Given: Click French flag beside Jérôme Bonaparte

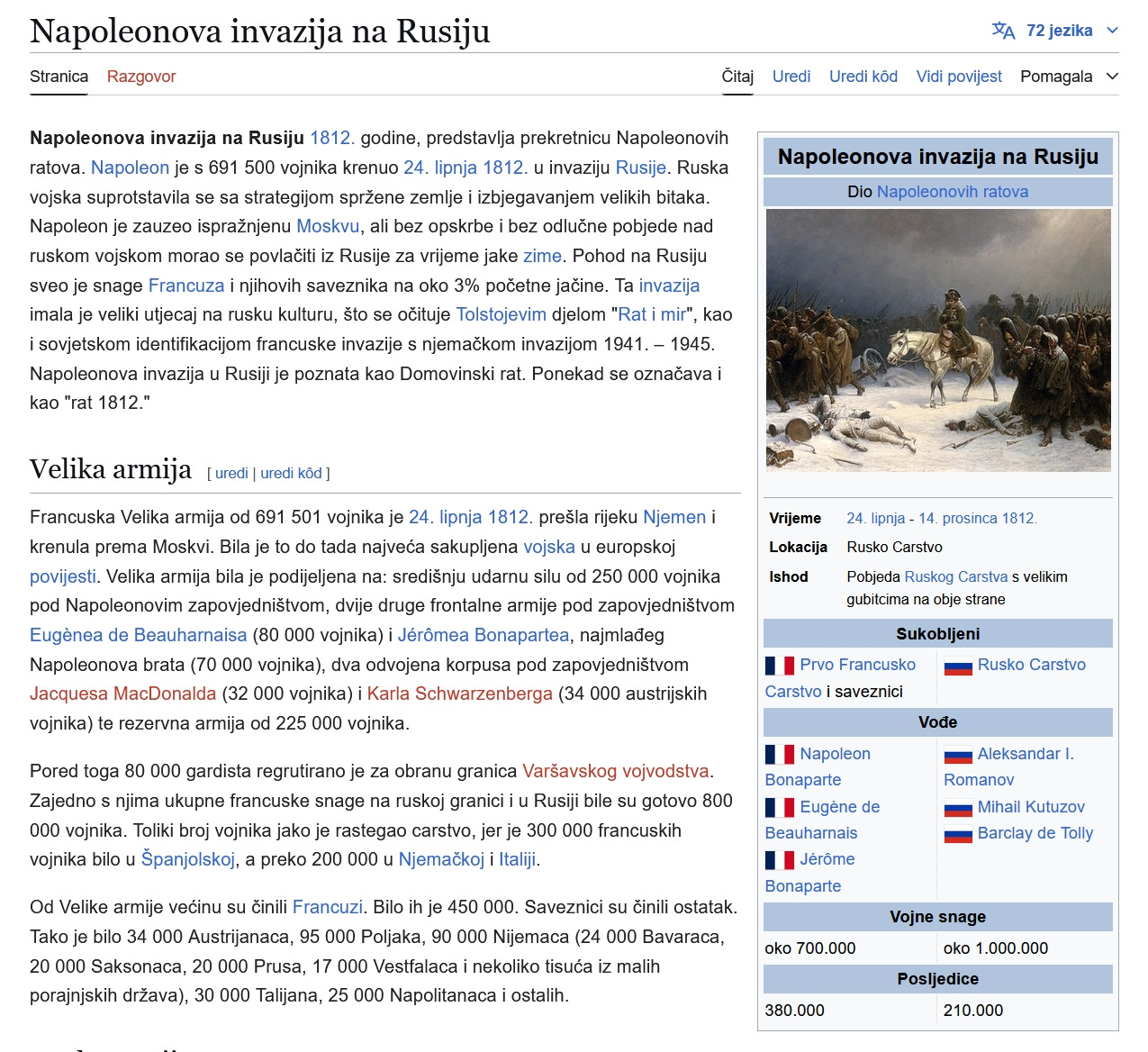Looking at the screenshot, I should [x=780, y=860].
